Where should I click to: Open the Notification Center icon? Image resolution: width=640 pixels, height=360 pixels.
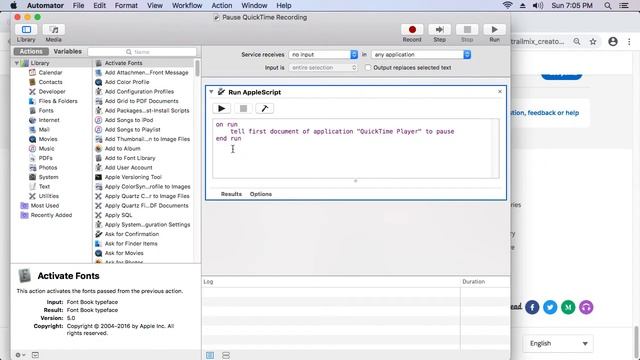(624, 5)
